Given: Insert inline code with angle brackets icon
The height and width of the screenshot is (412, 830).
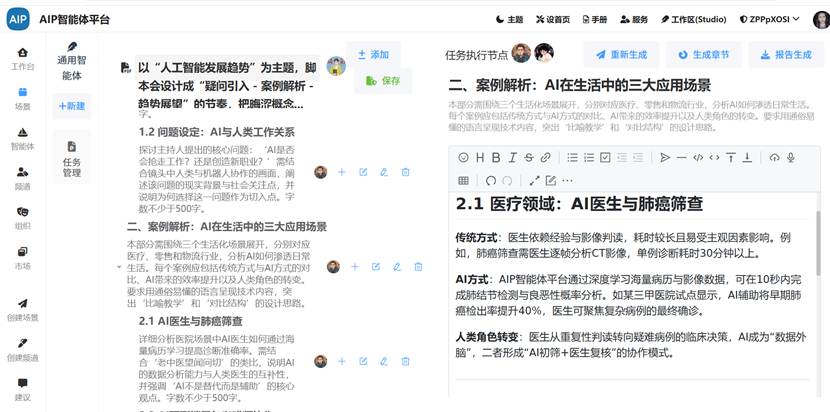Looking at the screenshot, I should click(714, 157).
